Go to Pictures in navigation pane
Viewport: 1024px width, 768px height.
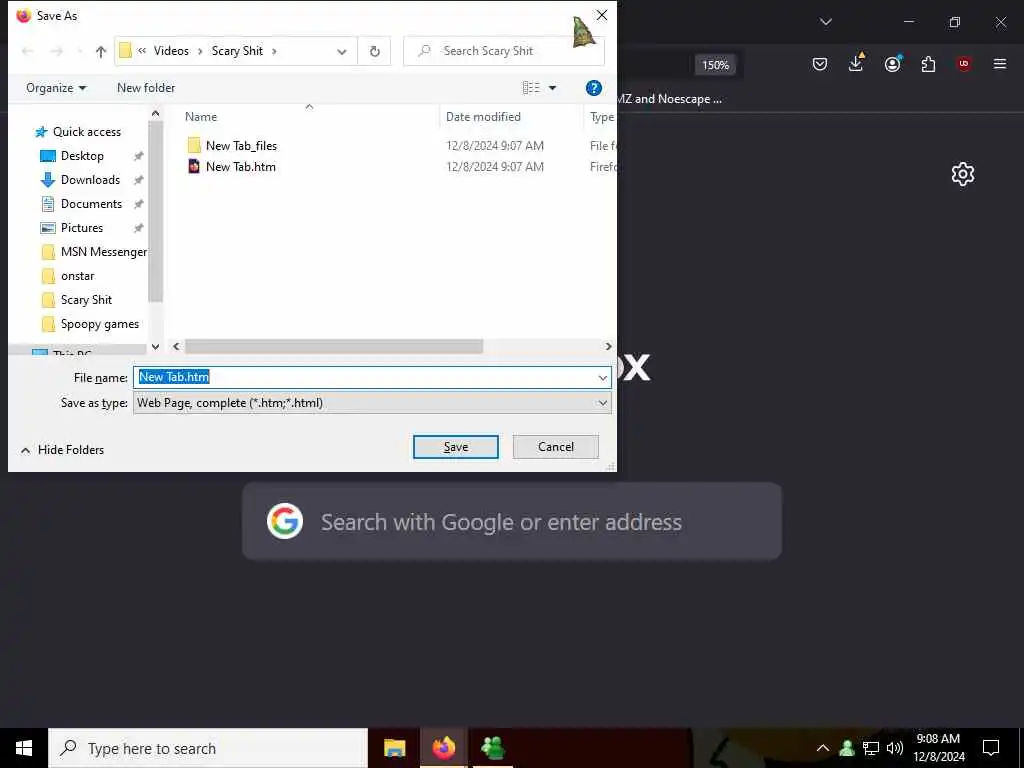(x=82, y=228)
